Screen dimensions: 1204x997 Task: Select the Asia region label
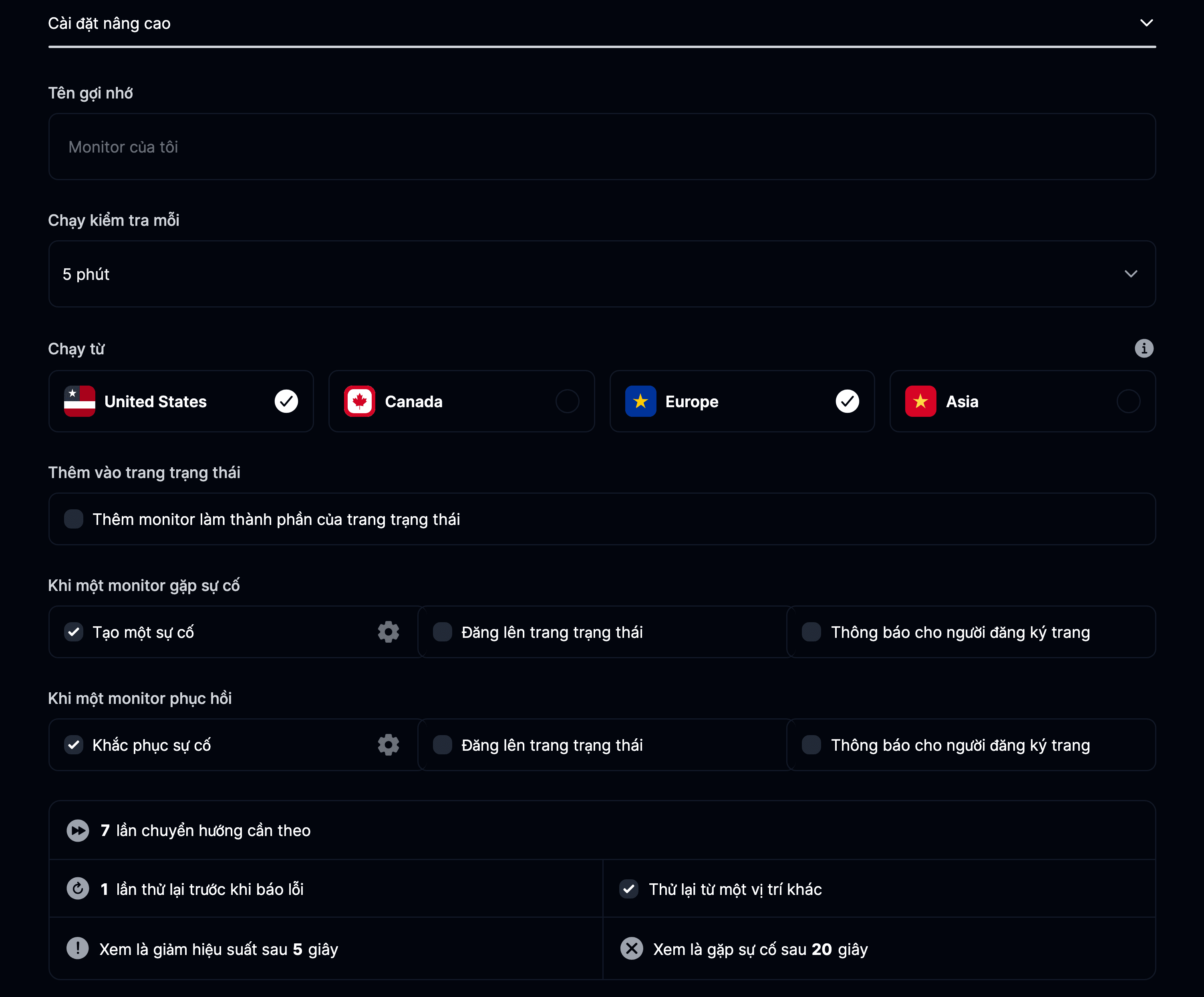coord(962,401)
